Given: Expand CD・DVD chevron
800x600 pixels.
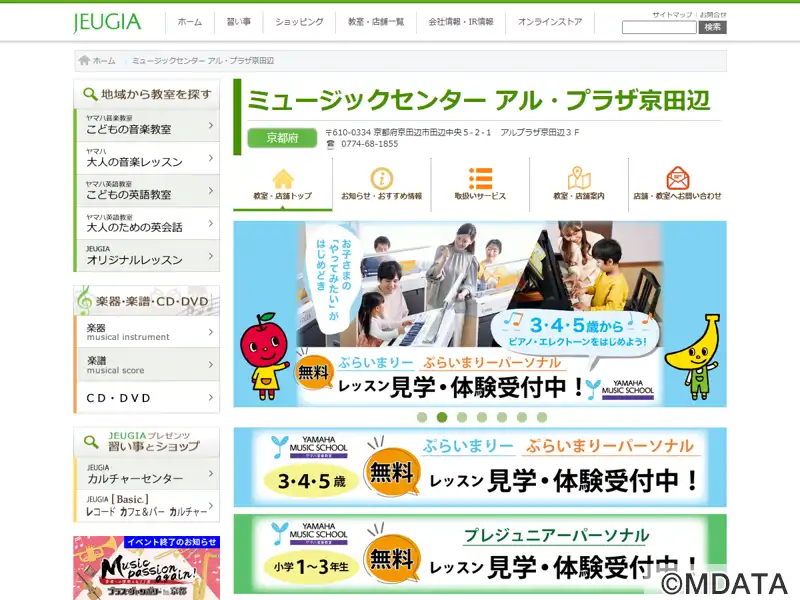Looking at the screenshot, I should [211, 397].
